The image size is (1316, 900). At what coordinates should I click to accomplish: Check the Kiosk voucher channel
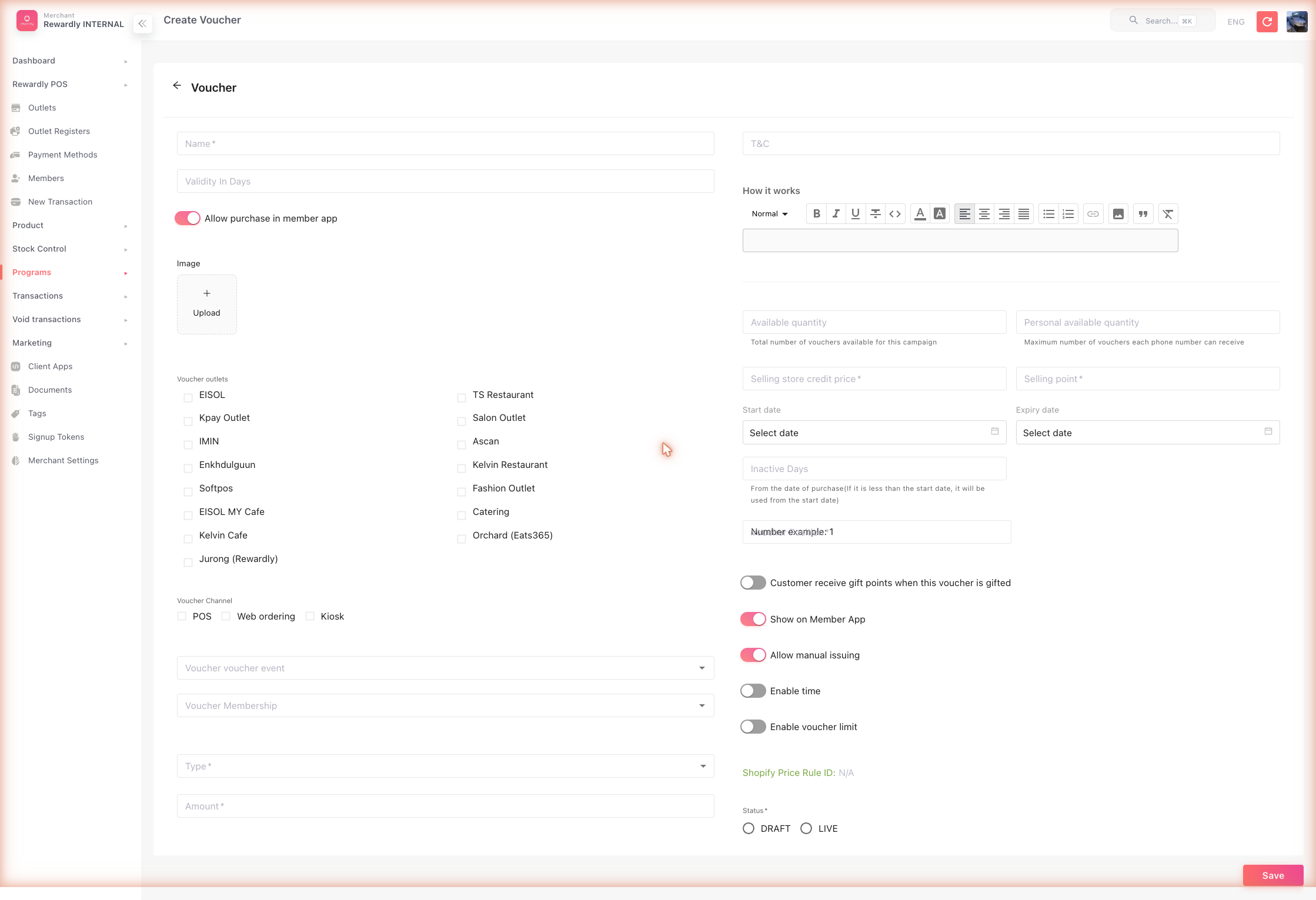(x=310, y=616)
